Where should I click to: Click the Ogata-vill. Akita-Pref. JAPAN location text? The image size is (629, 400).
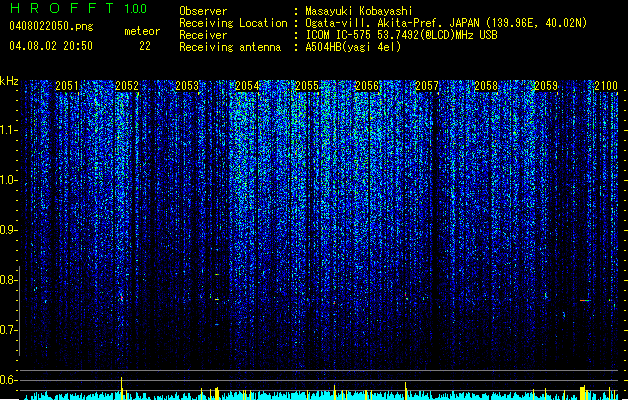(x=446, y=23)
